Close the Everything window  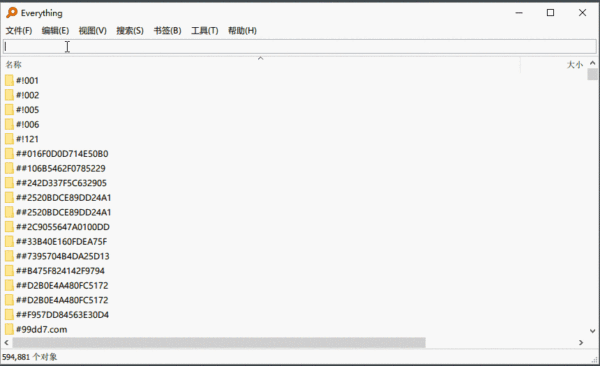tap(582, 13)
